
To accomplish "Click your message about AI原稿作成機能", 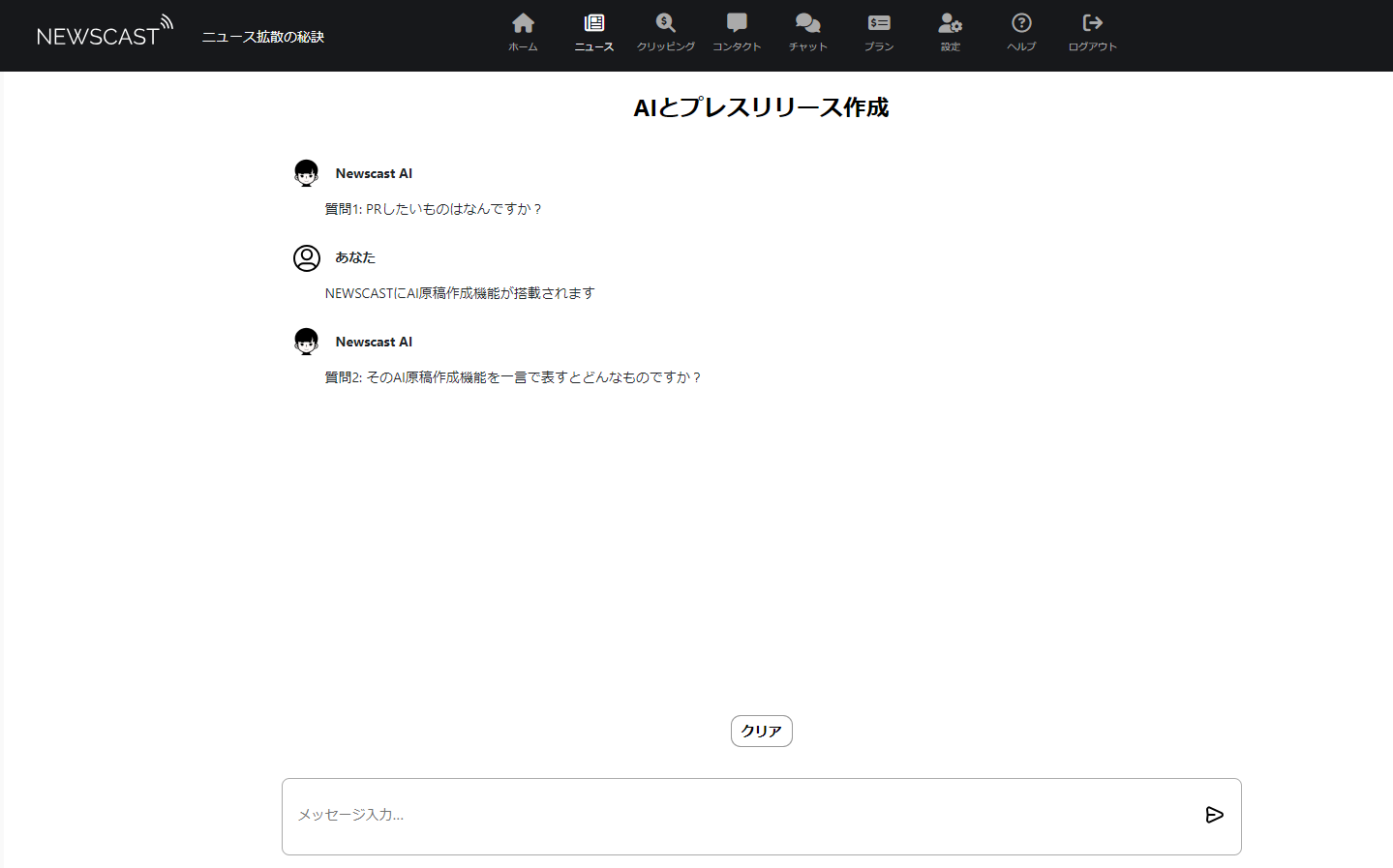I will point(460,292).
